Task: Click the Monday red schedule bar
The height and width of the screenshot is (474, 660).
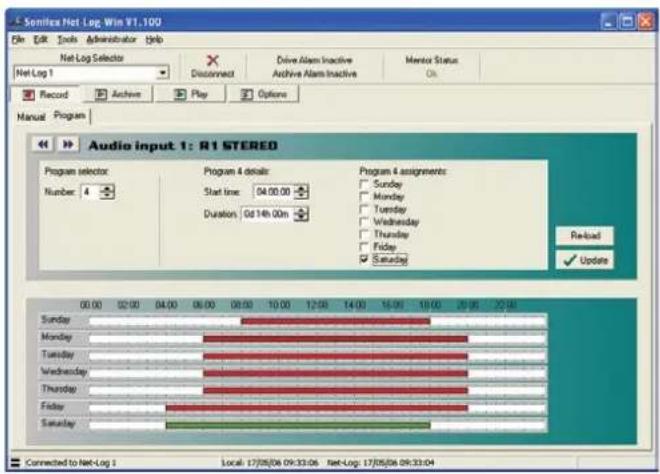Action: point(335,339)
